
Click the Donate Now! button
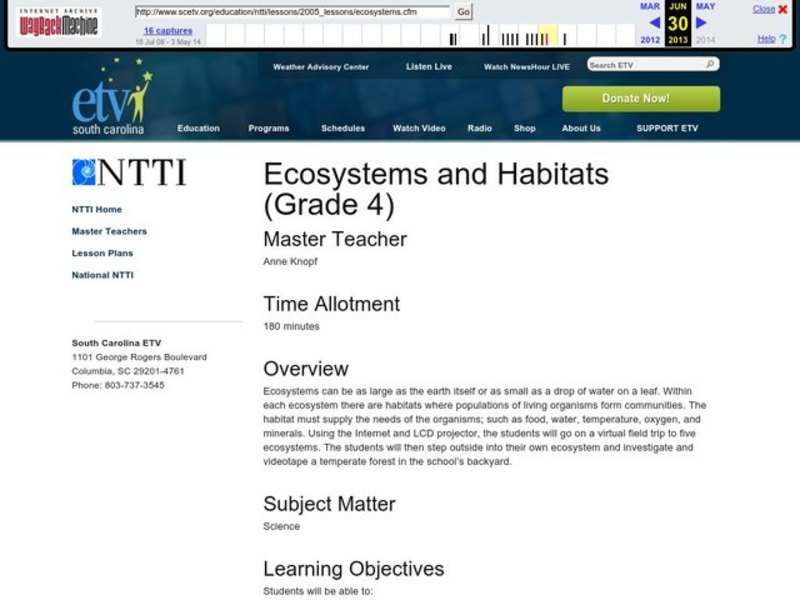[637, 99]
